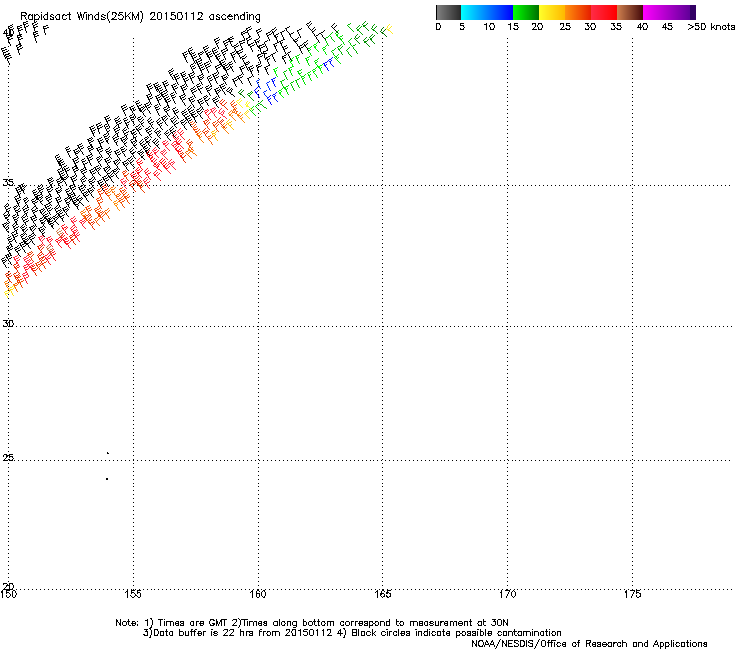Click the 'Black circles indicate possible contamination' note

point(456,633)
